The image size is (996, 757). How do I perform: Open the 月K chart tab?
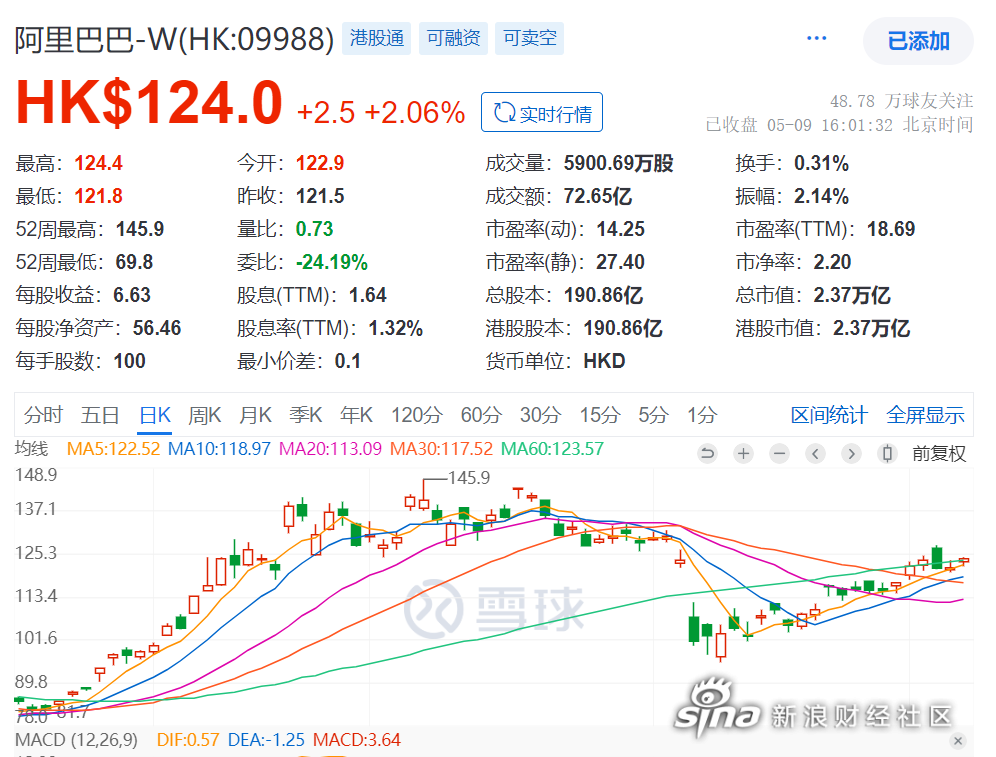(255, 415)
